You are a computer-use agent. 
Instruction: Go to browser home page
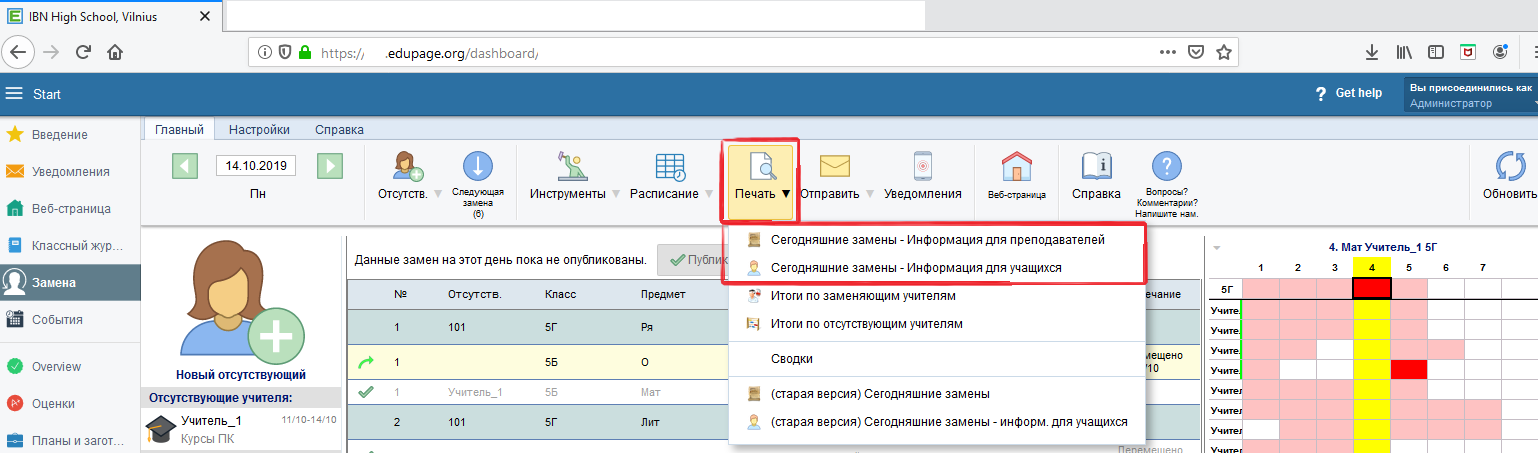click(x=115, y=52)
